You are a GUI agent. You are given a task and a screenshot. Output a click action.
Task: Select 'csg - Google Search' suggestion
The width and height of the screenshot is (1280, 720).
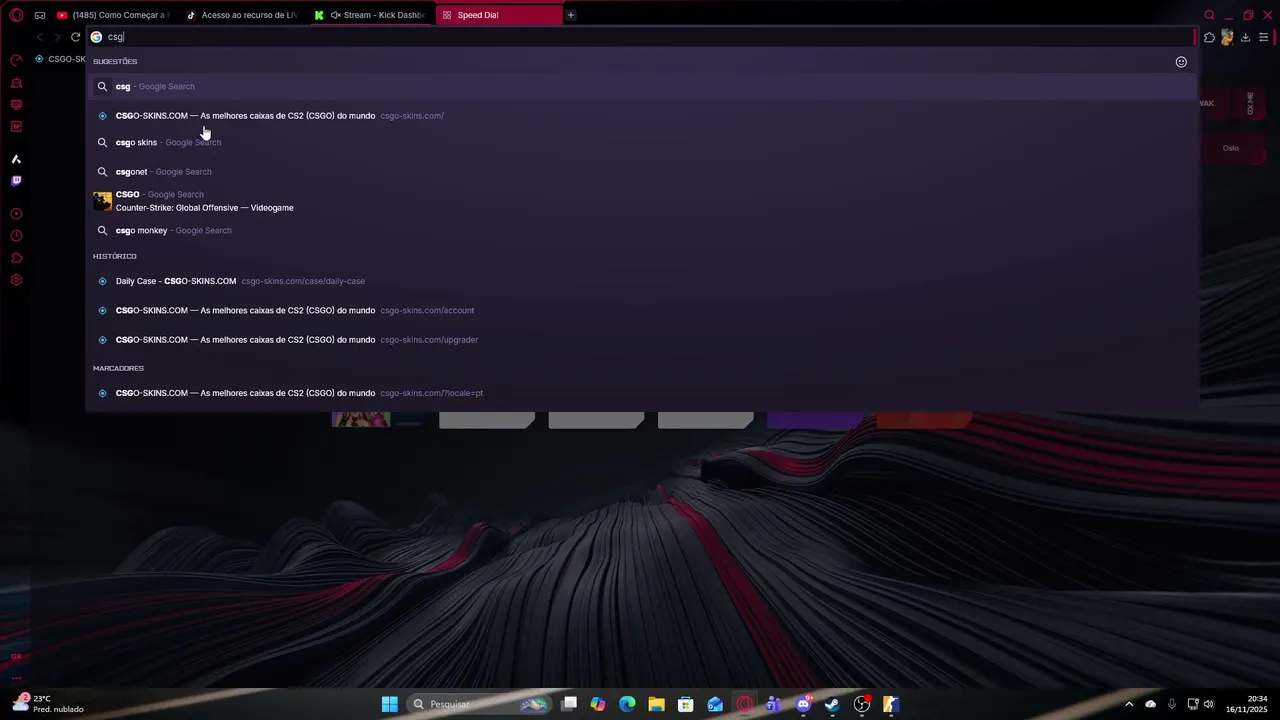tap(640, 86)
